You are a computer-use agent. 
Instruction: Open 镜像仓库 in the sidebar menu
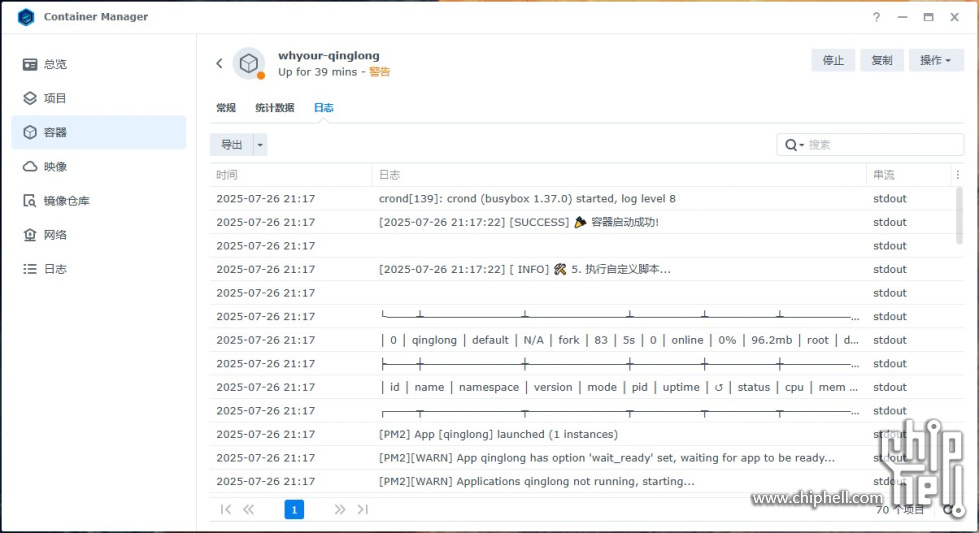99,201
